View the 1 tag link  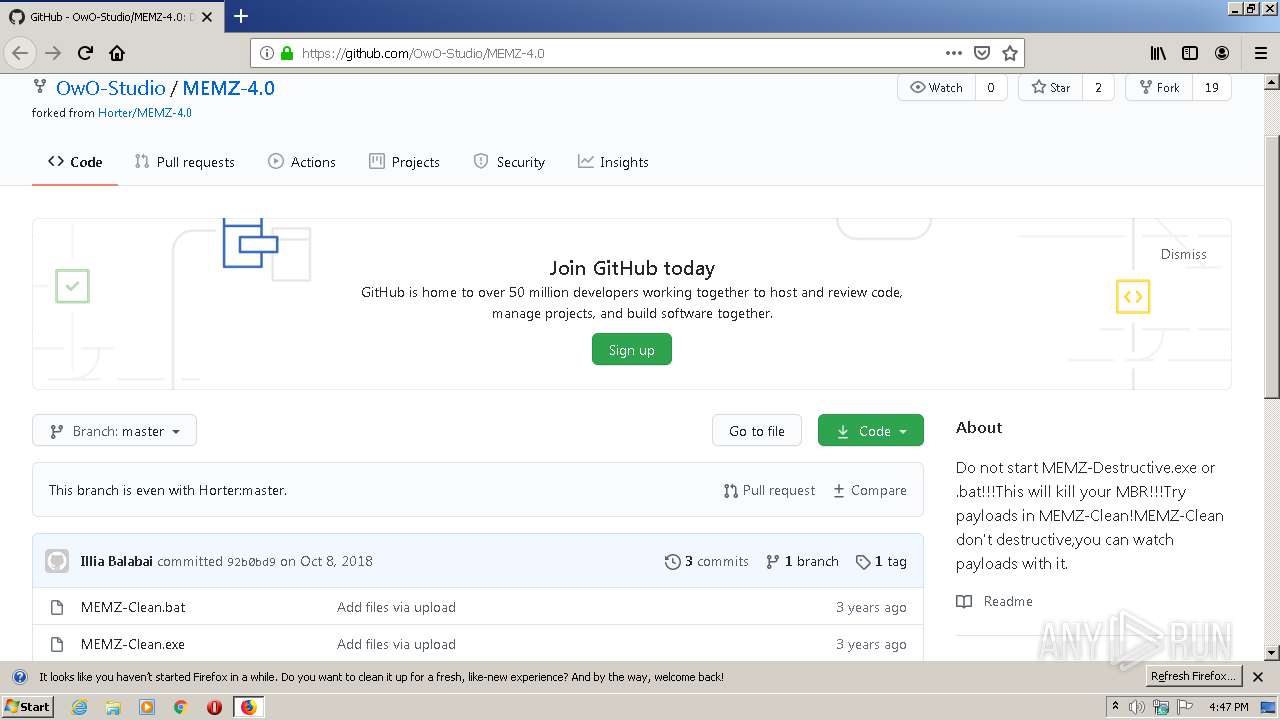(x=881, y=561)
